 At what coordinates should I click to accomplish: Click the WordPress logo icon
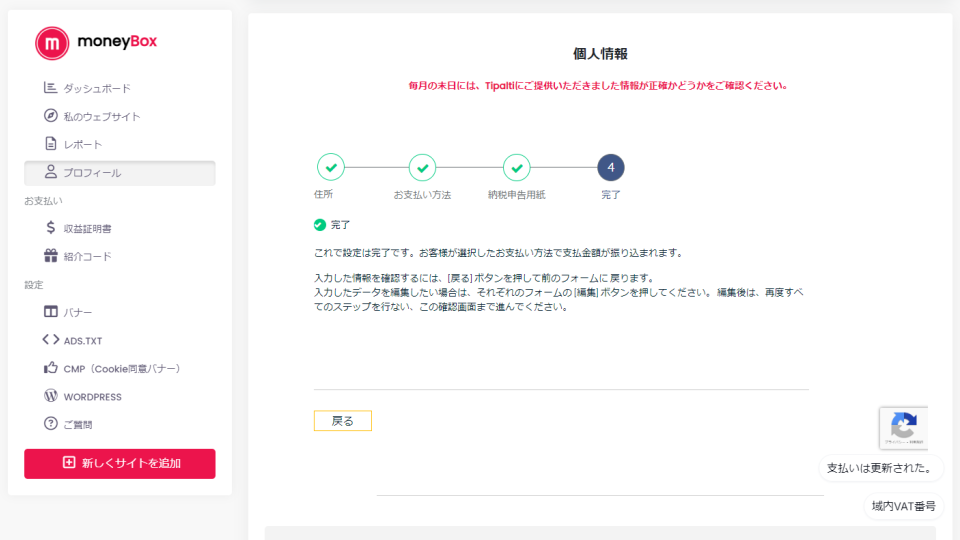pos(51,396)
